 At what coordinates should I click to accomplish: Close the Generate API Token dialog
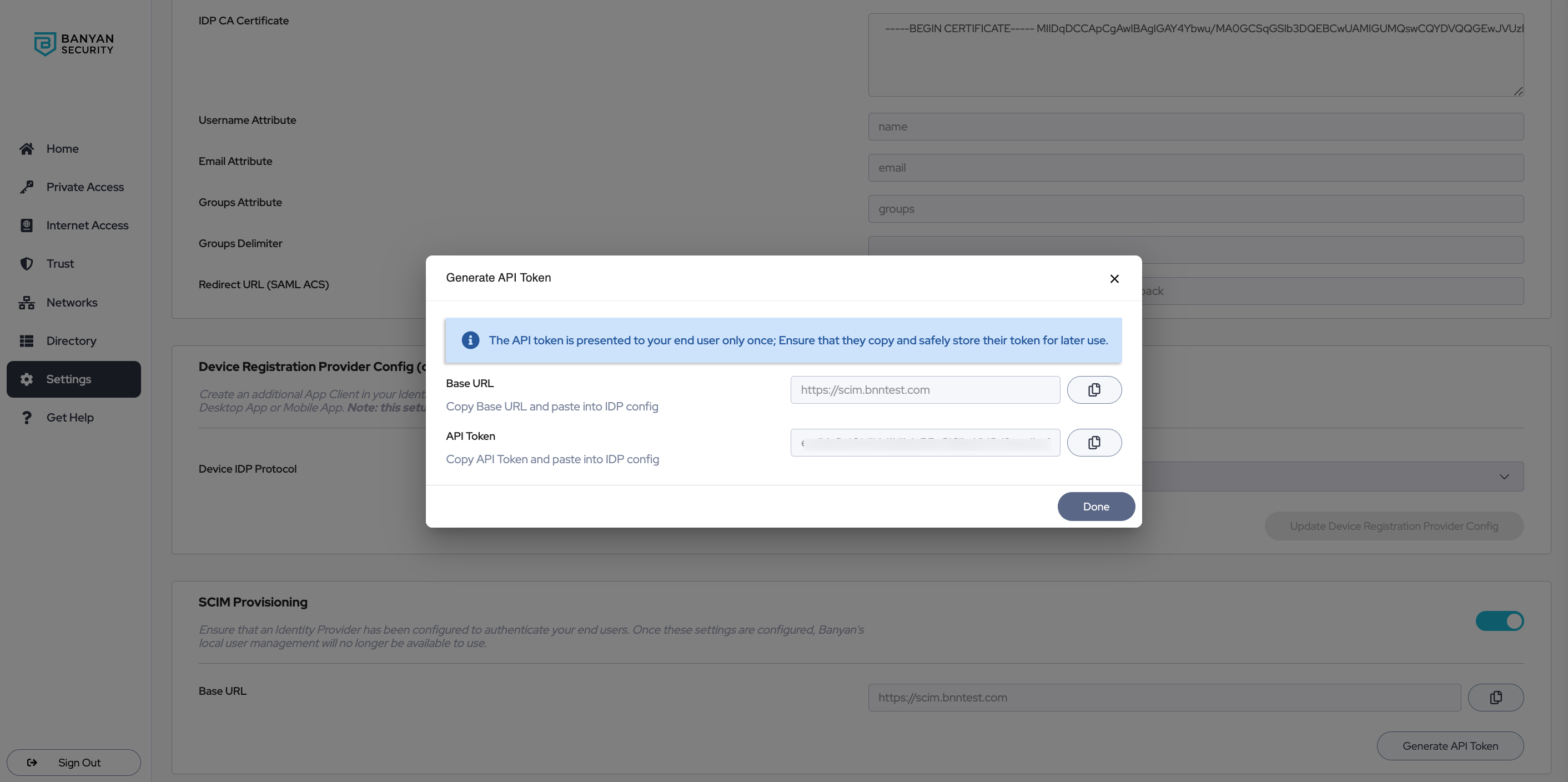click(1114, 278)
